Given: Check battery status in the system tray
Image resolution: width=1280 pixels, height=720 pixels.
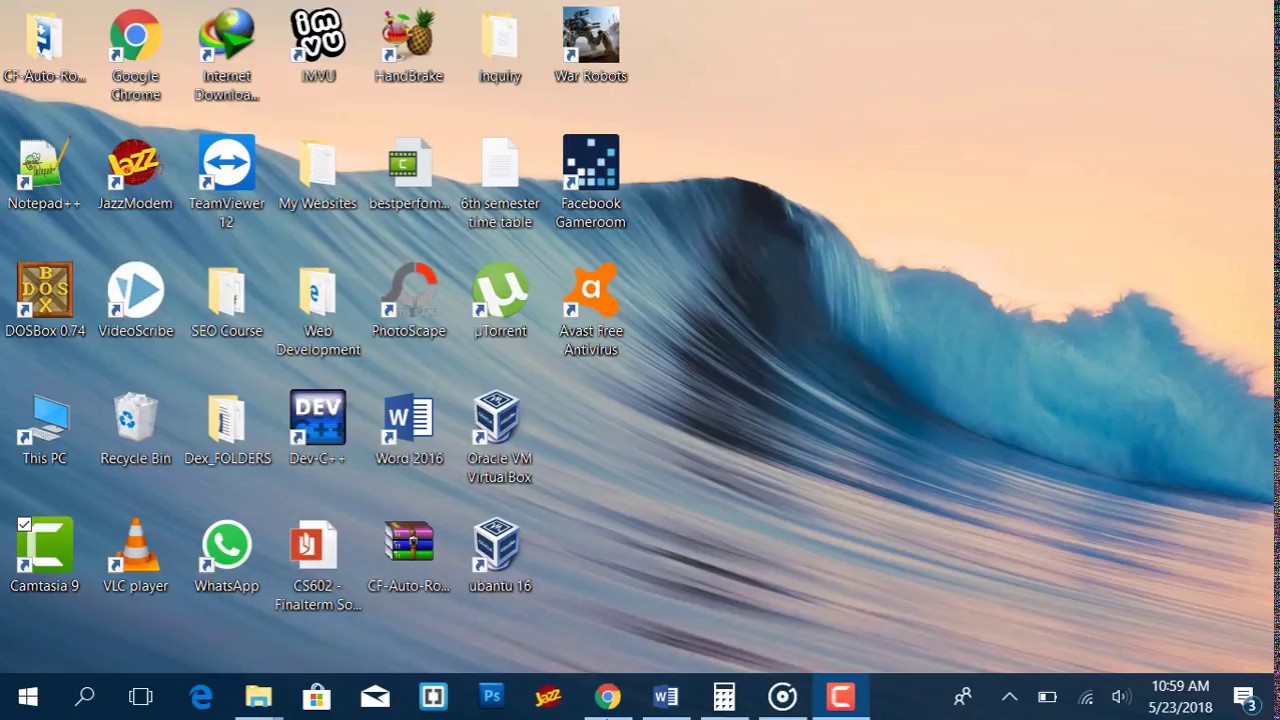Looking at the screenshot, I should point(1047,697).
